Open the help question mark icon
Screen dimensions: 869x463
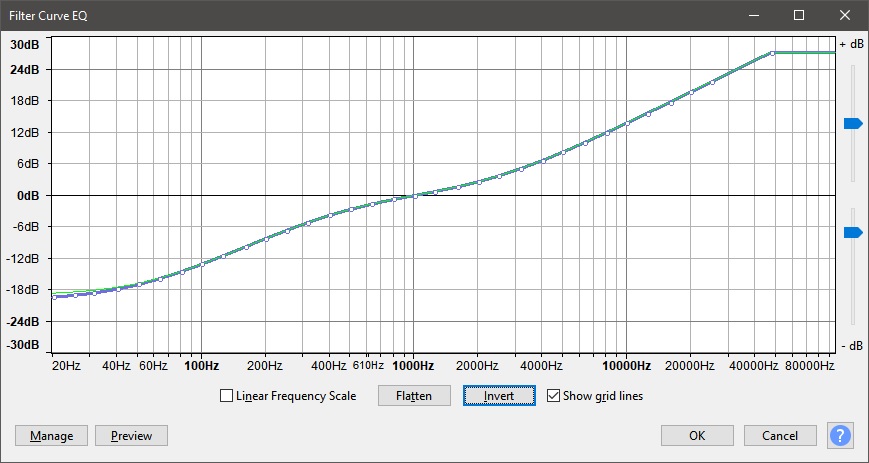[840, 435]
